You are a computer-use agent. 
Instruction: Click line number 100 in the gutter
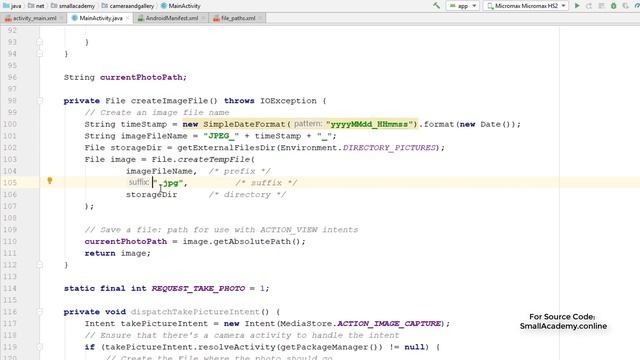tap(9, 124)
